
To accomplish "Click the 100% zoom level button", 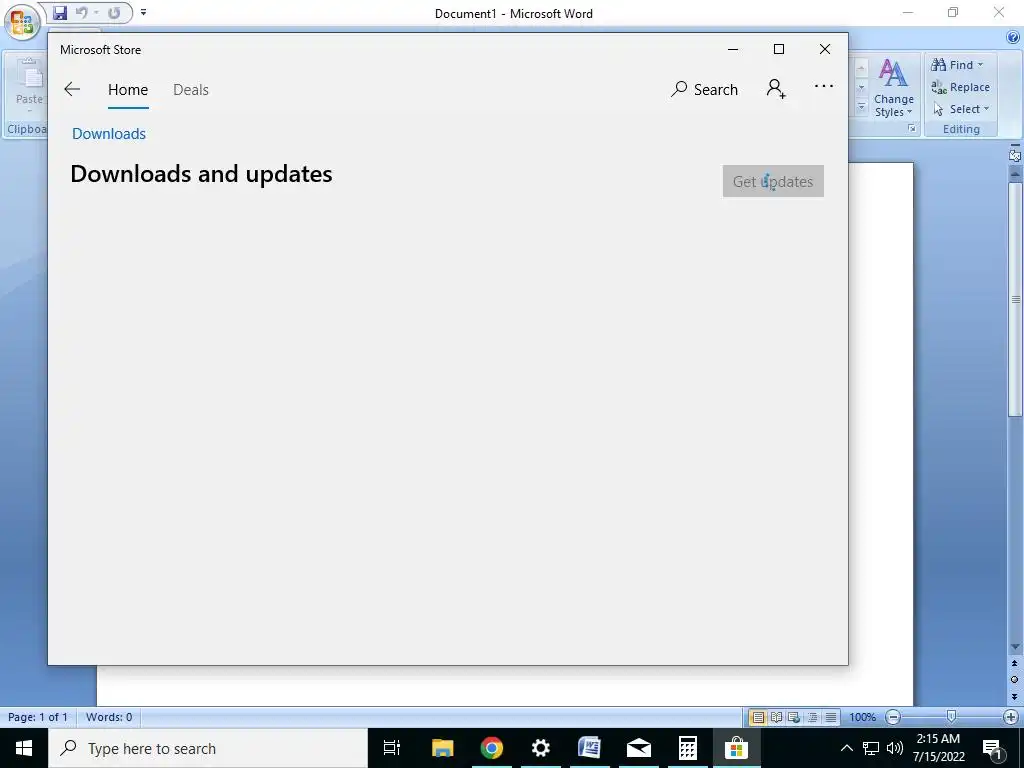I will pyautogui.click(x=862, y=717).
